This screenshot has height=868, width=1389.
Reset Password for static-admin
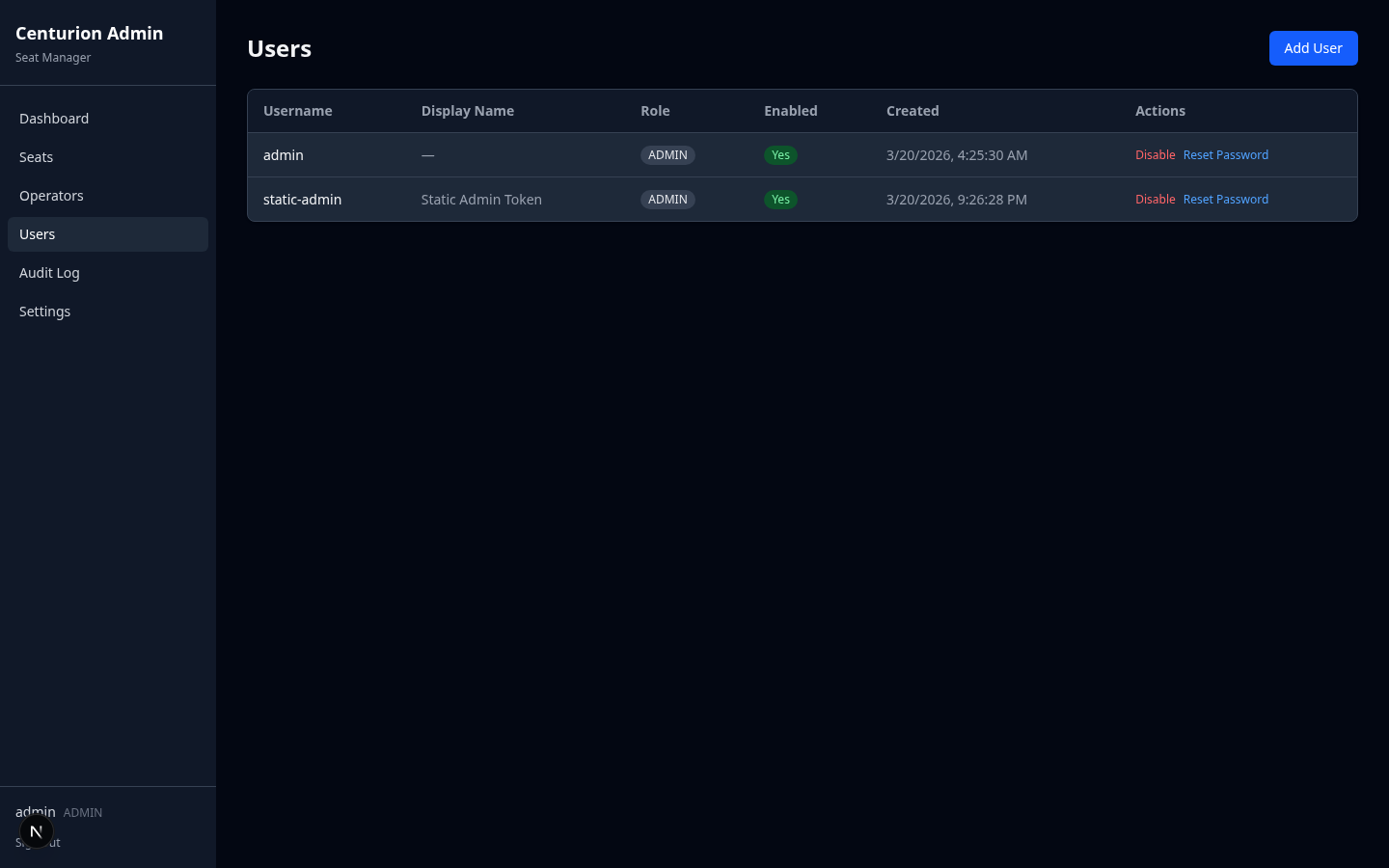coord(1225,199)
